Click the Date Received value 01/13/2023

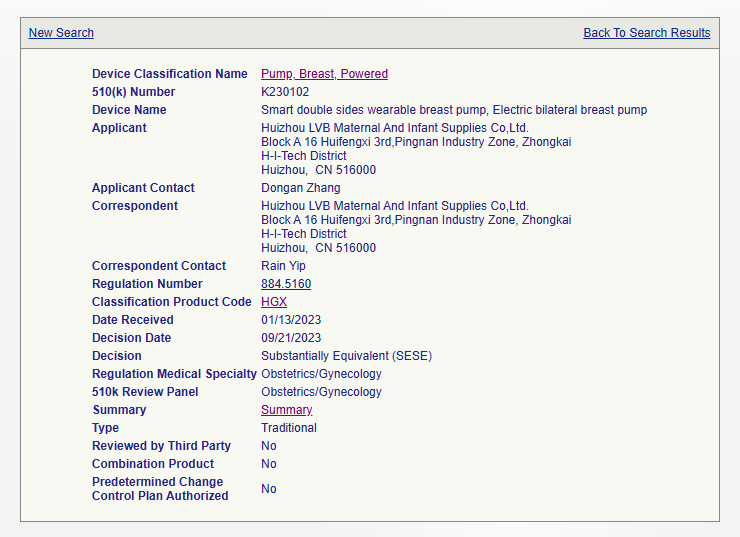click(x=291, y=320)
